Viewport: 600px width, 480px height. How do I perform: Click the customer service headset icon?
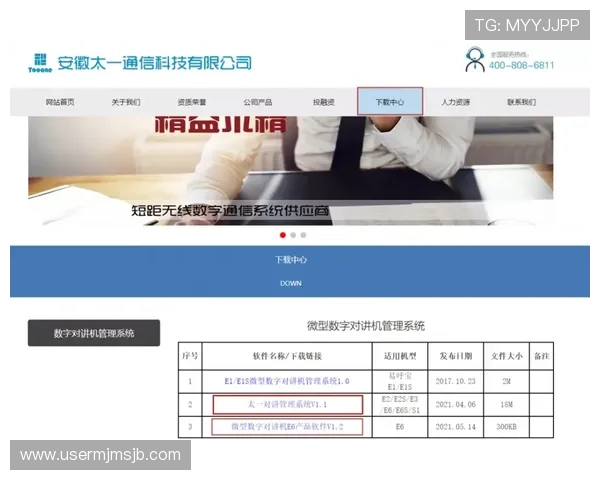pyautogui.click(x=475, y=59)
